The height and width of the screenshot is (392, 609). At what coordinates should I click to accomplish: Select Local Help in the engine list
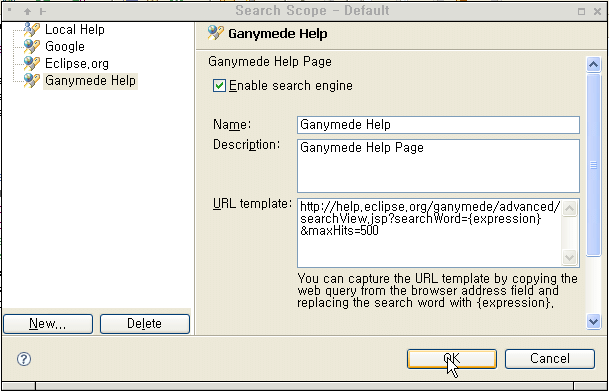point(75,30)
